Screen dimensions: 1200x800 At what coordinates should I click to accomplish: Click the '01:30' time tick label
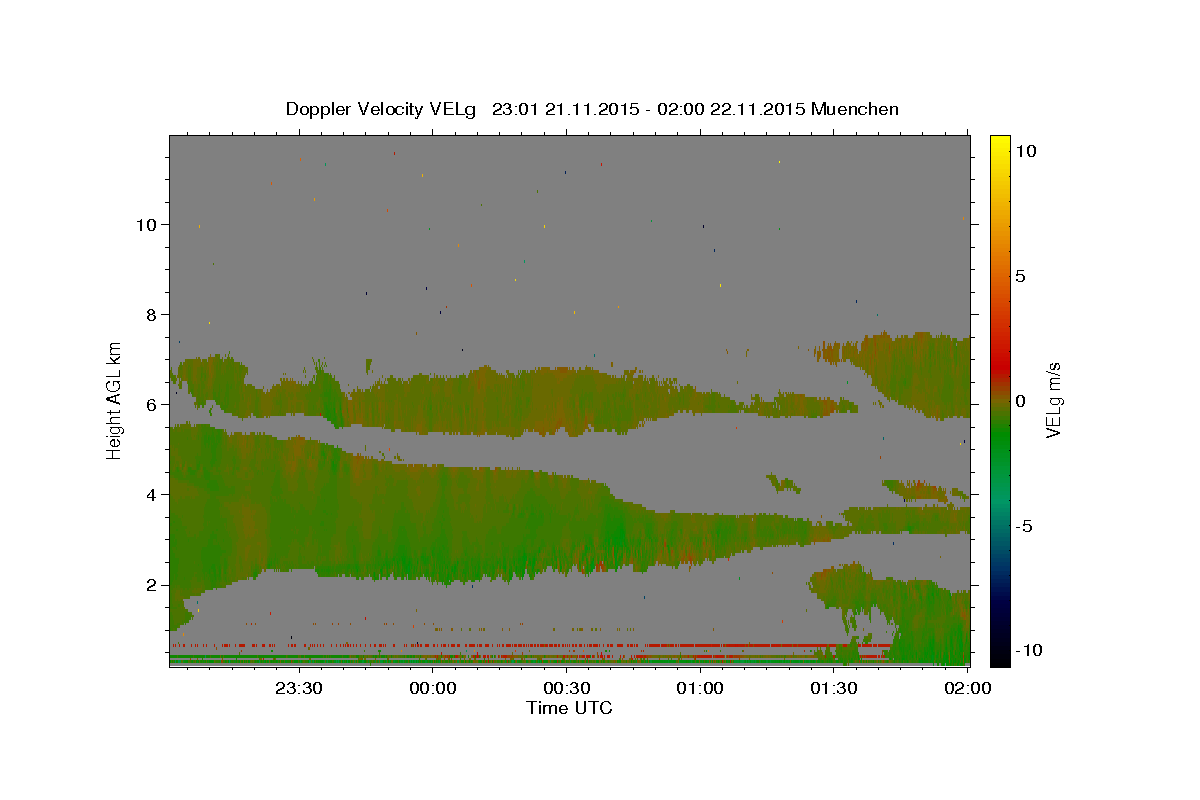click(833, 688)
